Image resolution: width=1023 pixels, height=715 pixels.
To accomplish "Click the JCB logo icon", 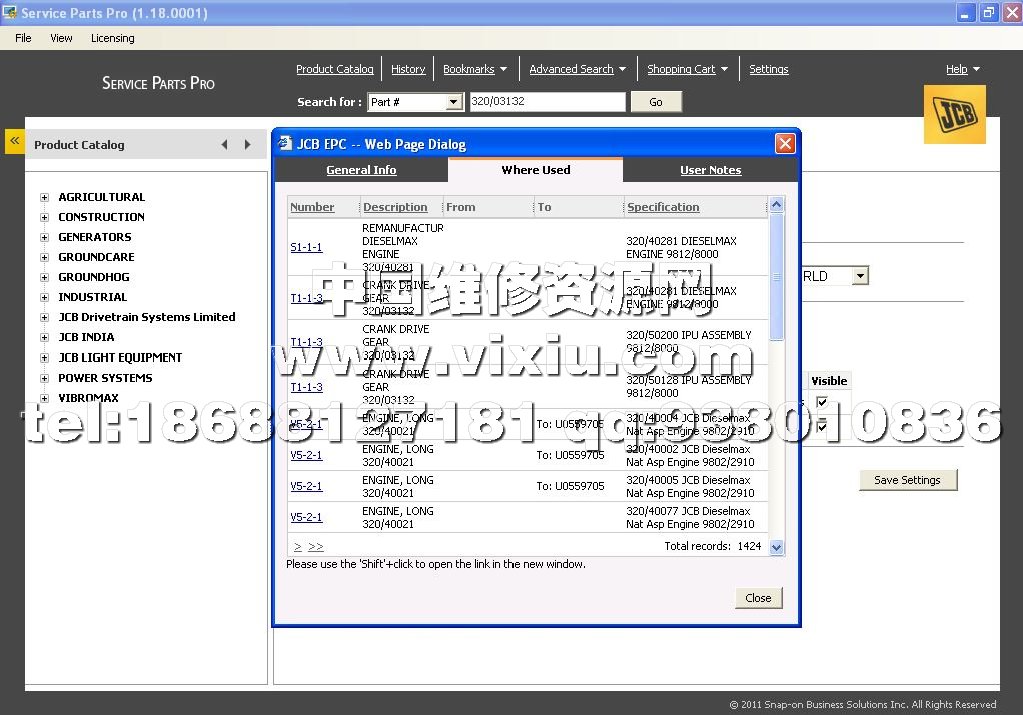I will pos(954,114).
